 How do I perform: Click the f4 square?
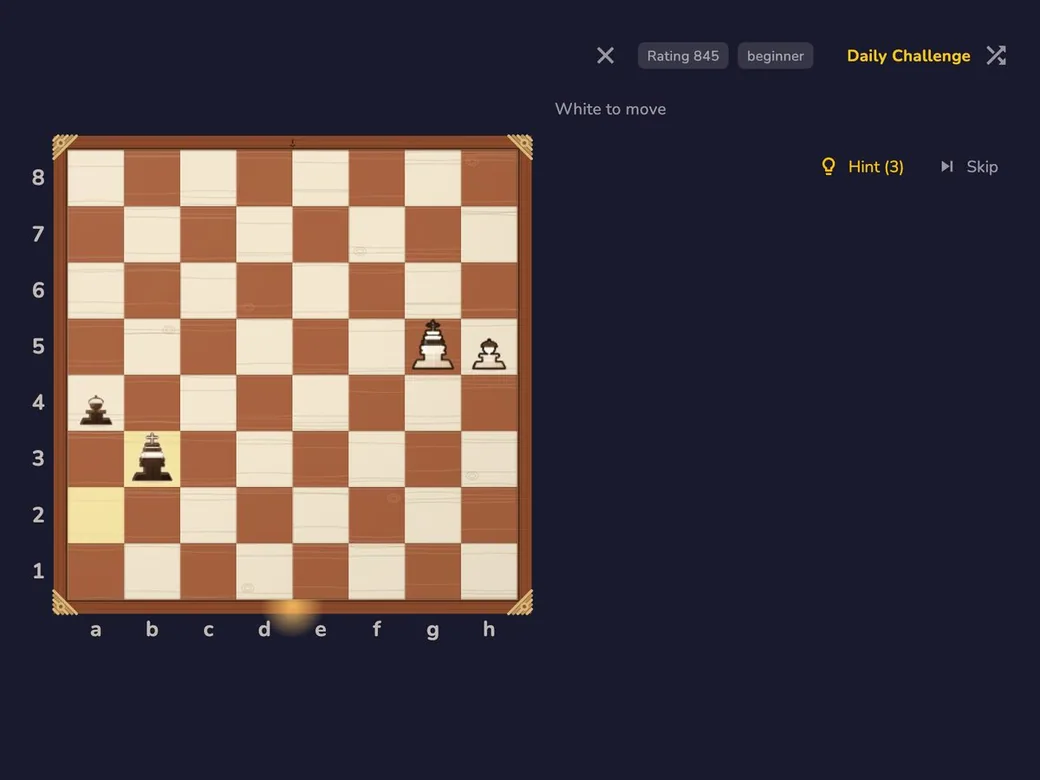pos(377,403)
